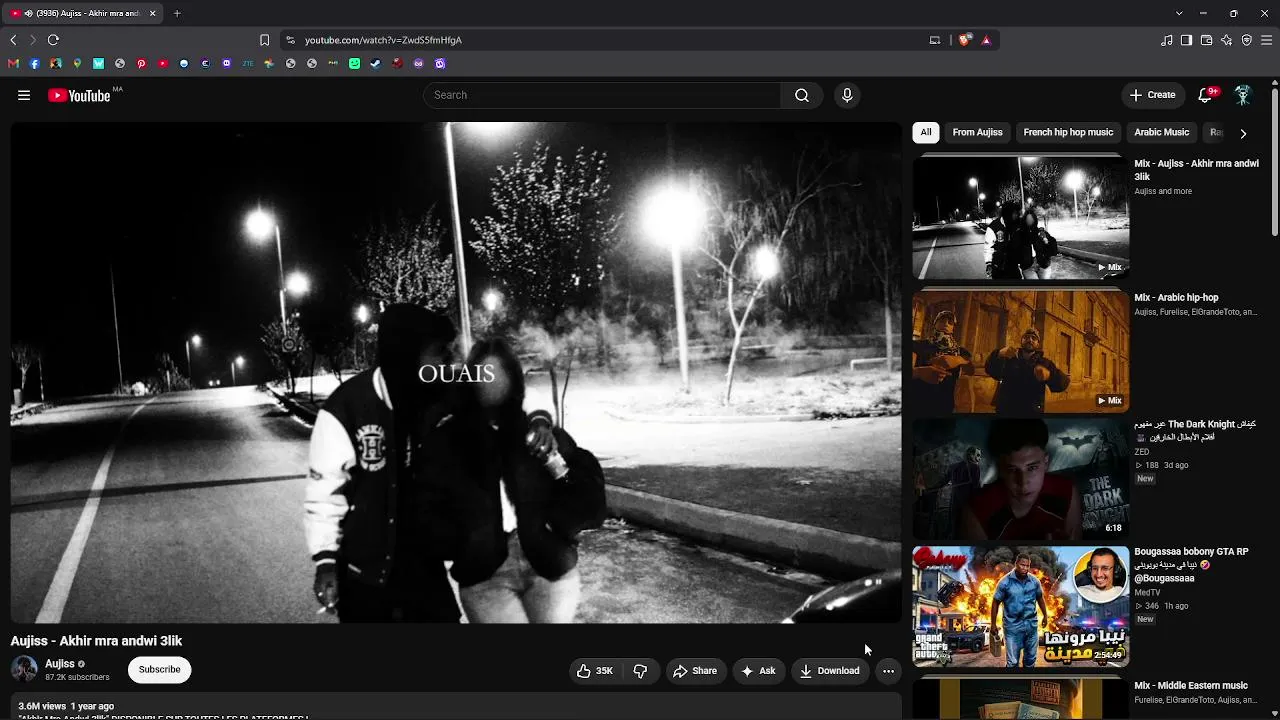1280x720 pixels.
Task: Open the YouTube bookmark in bookmarks bar
Action: [x=162, y=63]
